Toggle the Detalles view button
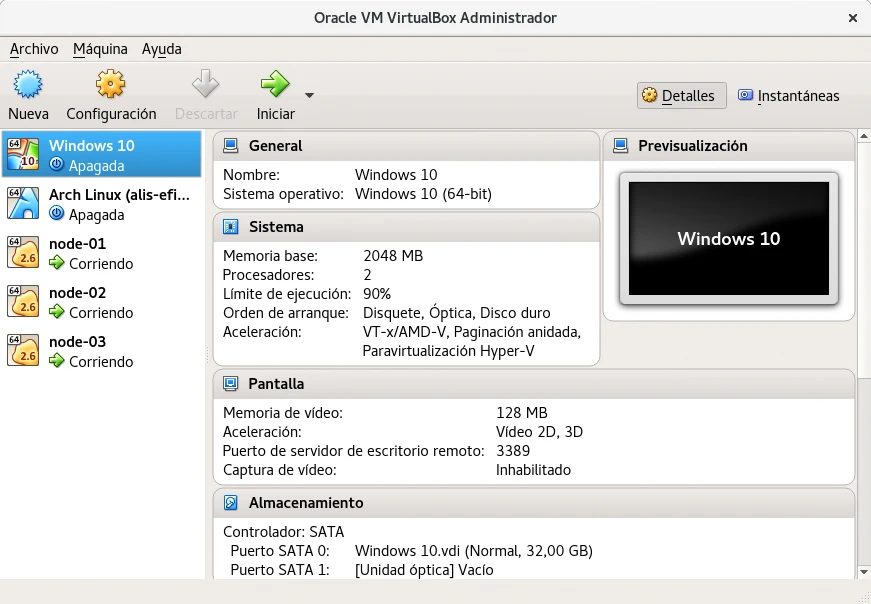871x604 pixels. pyautogui.click(x=681, y=96)
